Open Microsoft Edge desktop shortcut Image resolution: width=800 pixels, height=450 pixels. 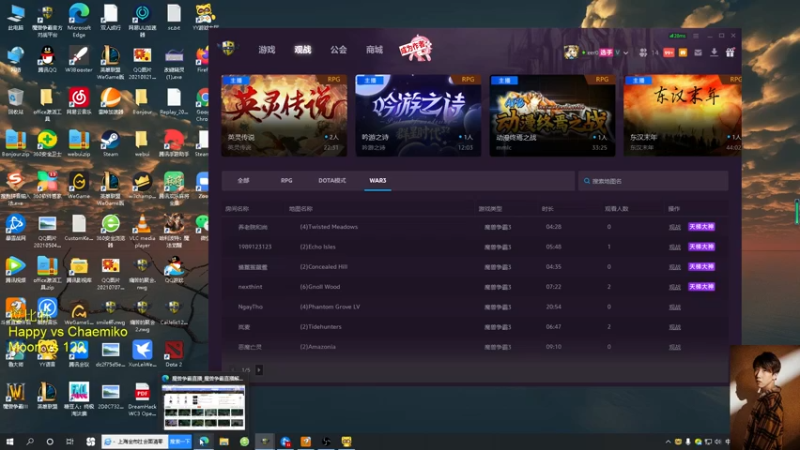click(79, 20)
